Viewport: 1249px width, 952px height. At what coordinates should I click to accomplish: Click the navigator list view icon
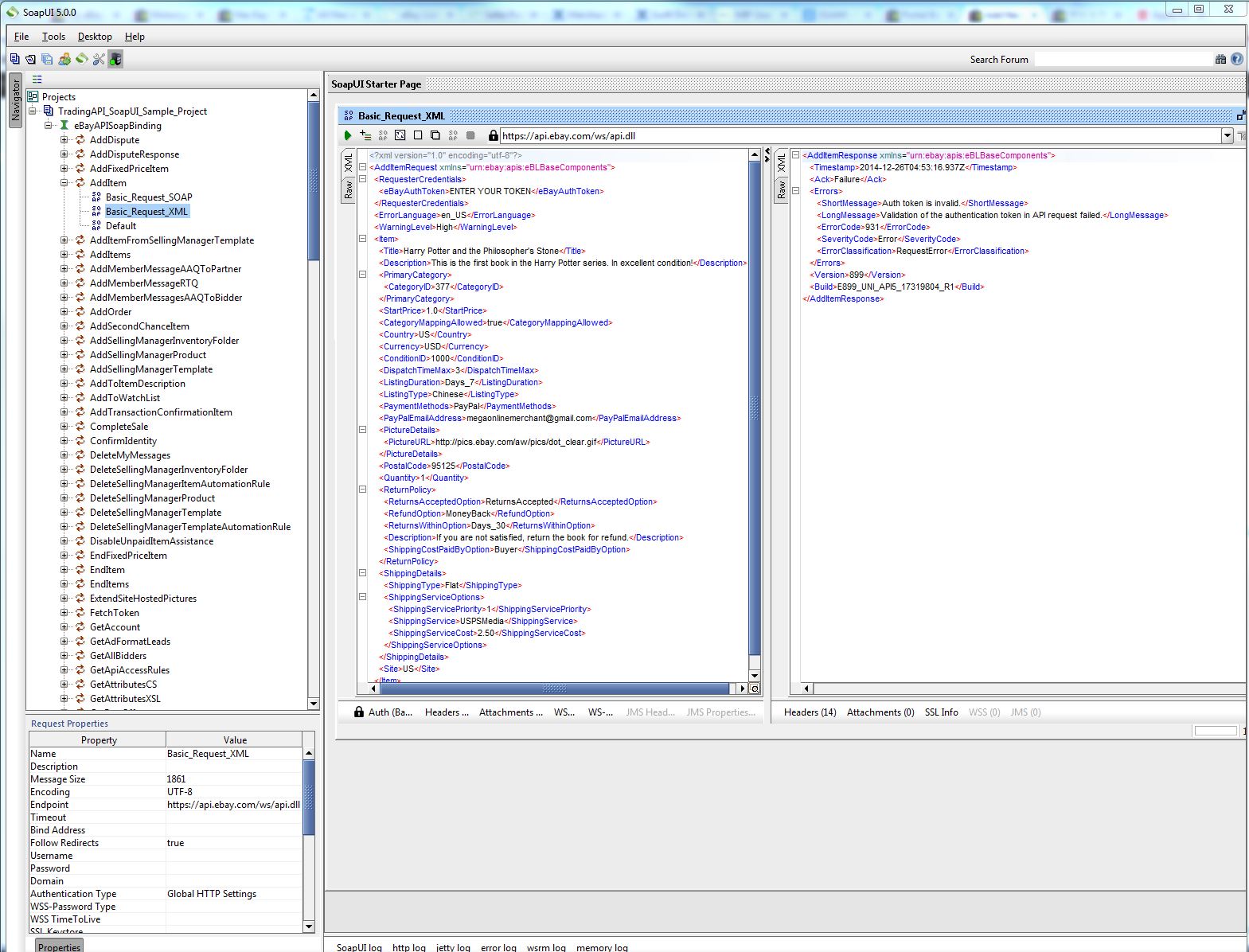37,79
